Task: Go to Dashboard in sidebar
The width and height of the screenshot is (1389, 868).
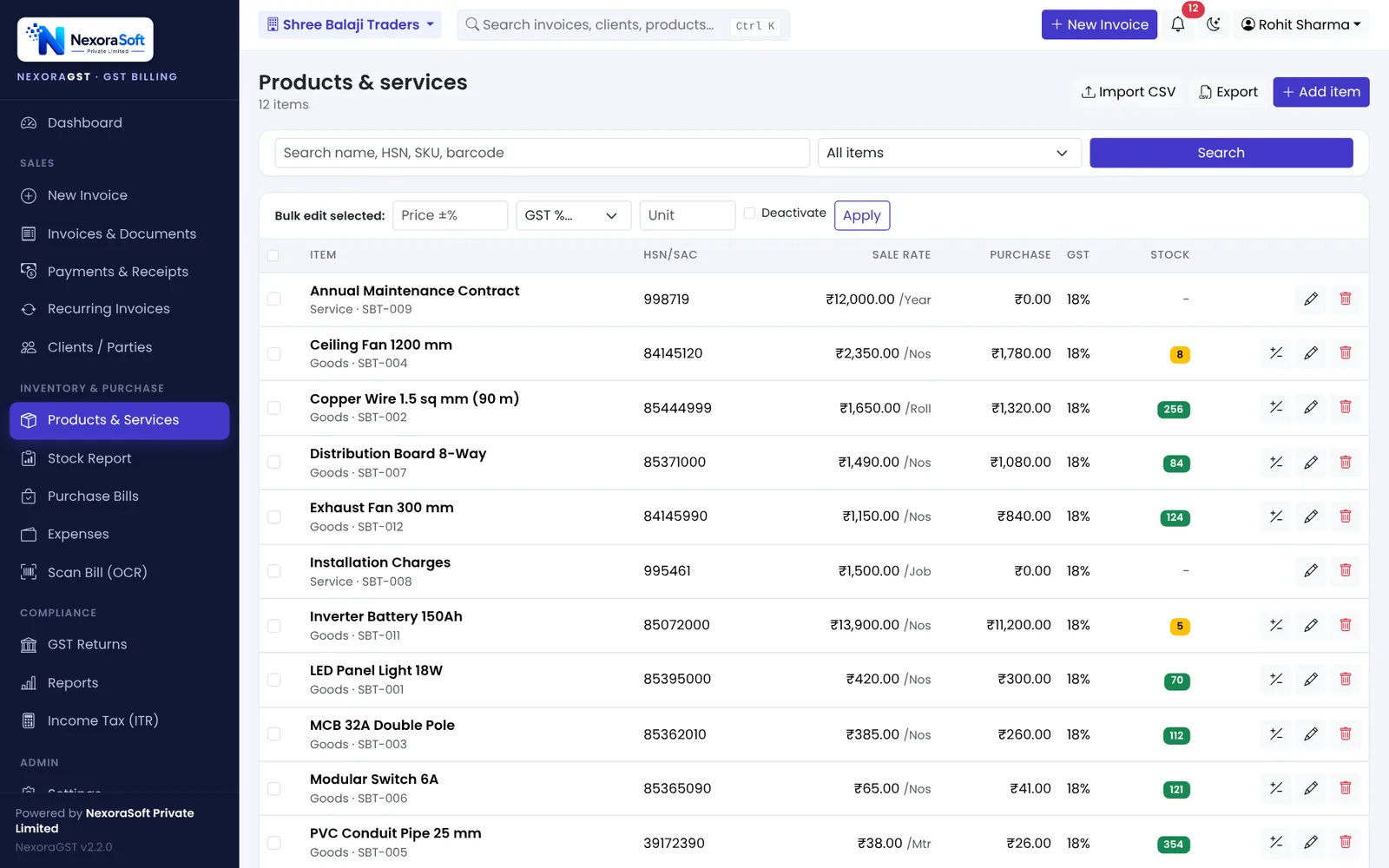Action: tap(119, 123)
